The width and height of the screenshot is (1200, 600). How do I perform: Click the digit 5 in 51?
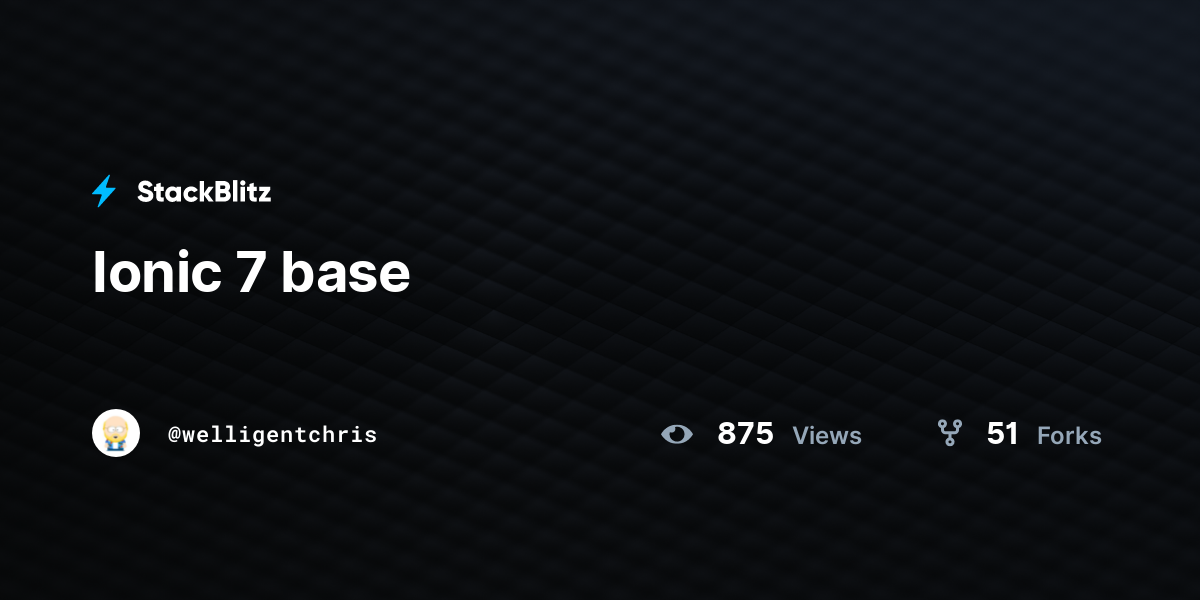click(996, 434)
